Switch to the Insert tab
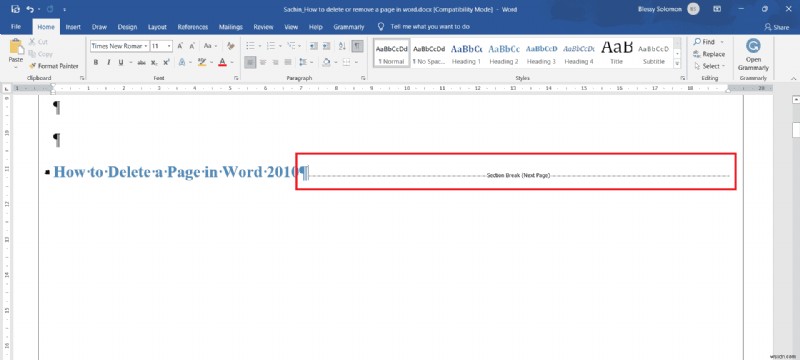This screenshot has width=800, height=360. coord(73,27)
